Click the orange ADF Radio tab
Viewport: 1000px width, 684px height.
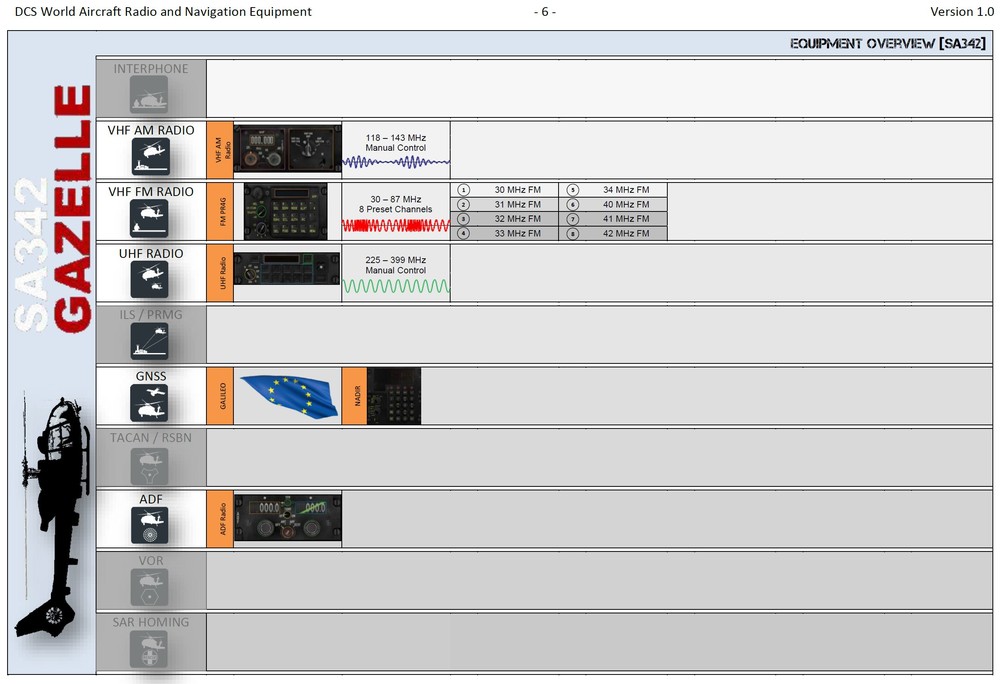(219, 519)
